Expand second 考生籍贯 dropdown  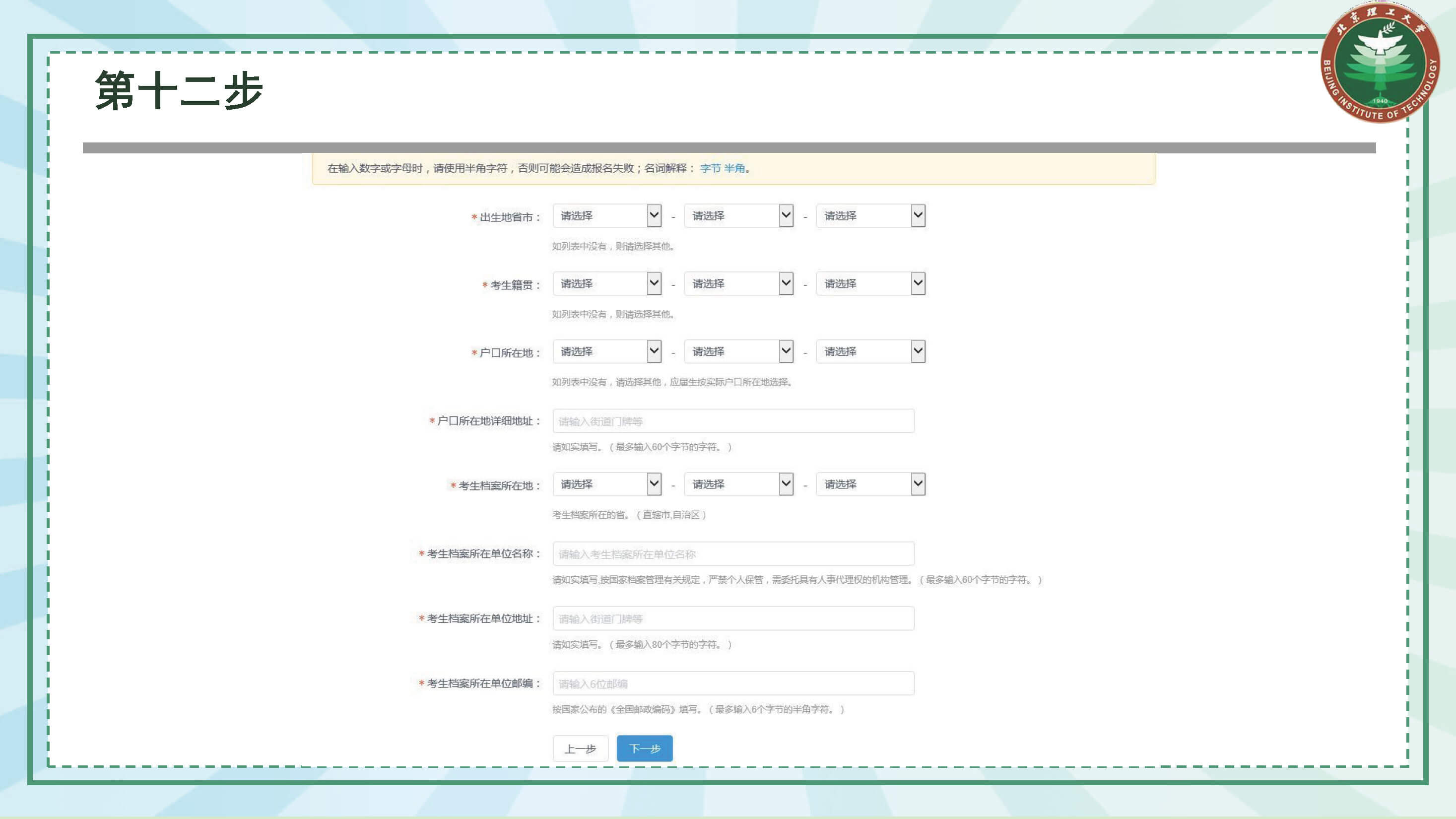[738, 284]
